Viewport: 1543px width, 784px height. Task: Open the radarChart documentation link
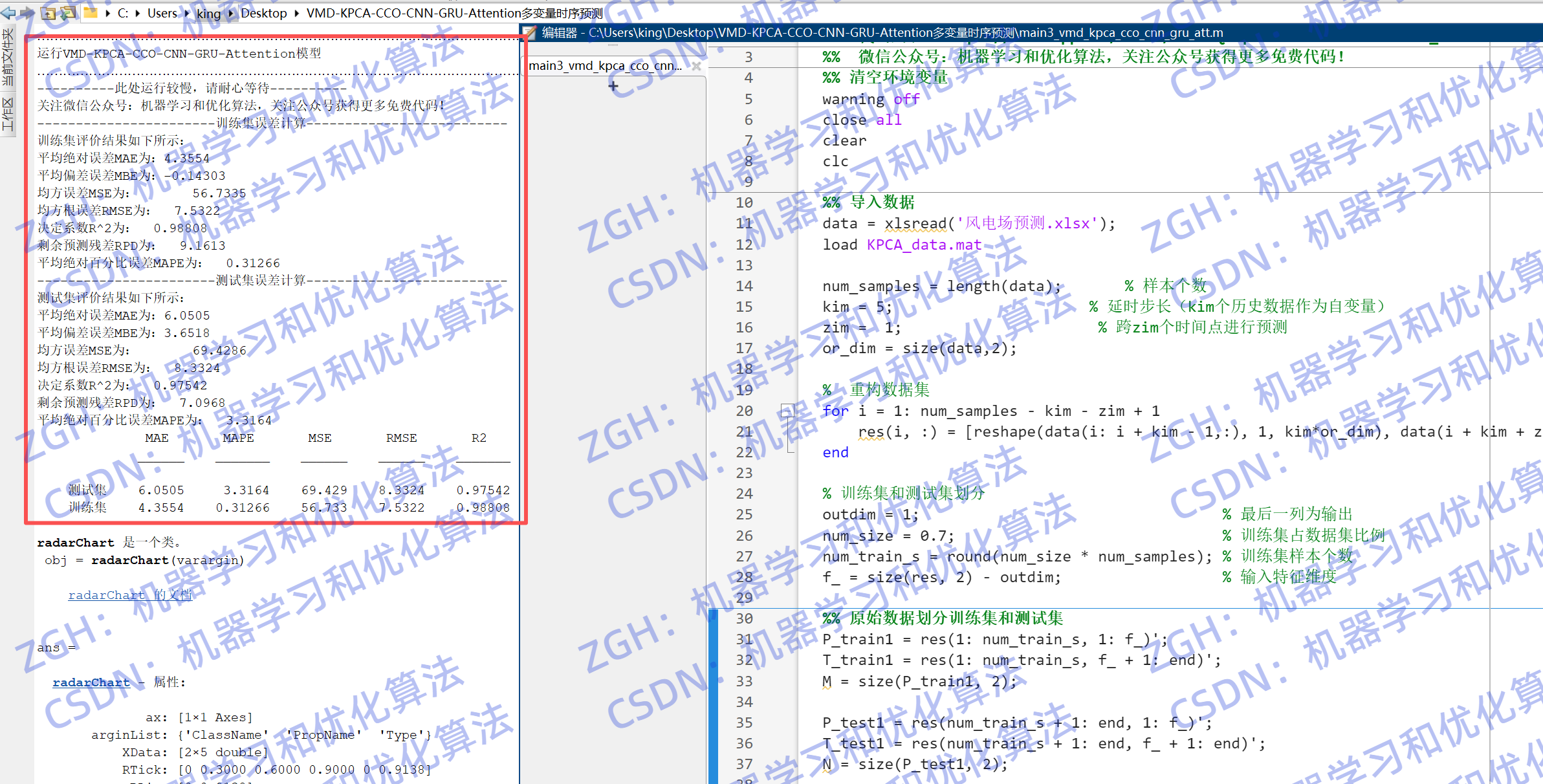(129, 594)
